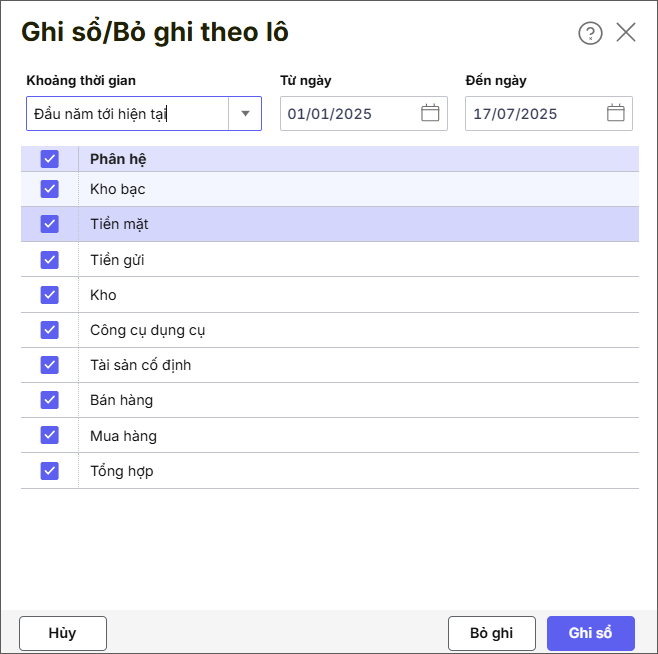Image resolution: width=658 pixels, height=654 pixels.
Task: Uncheck the Tiền mặt checkbox
Action: tap(50, 224)
